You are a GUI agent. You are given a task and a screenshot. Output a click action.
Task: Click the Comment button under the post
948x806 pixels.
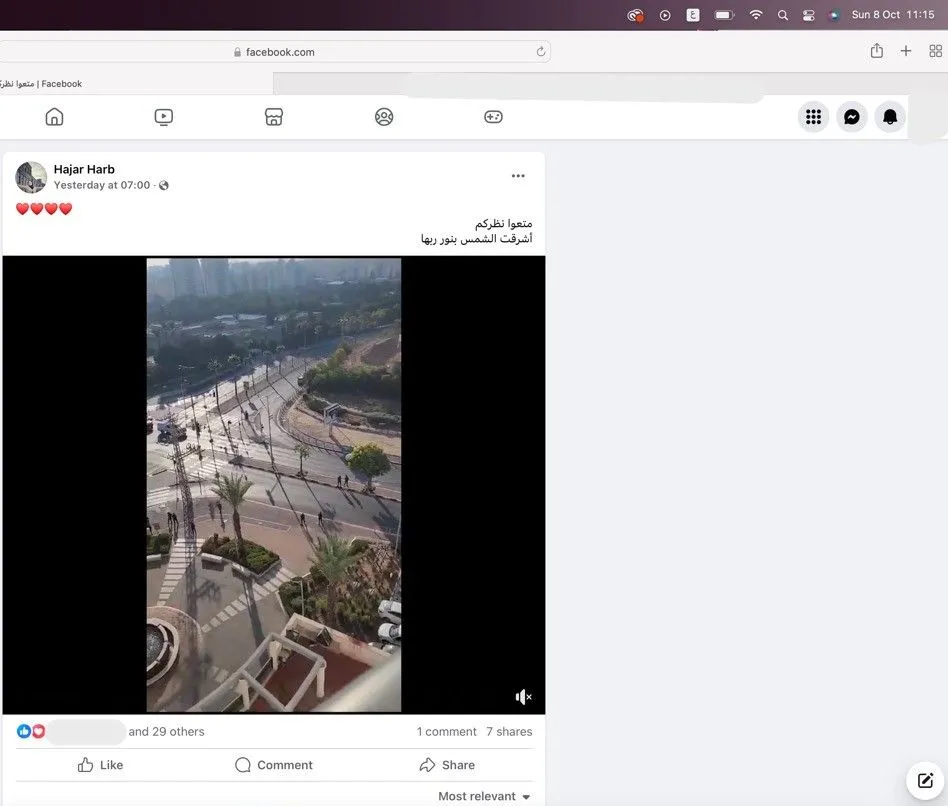(274, 765)
